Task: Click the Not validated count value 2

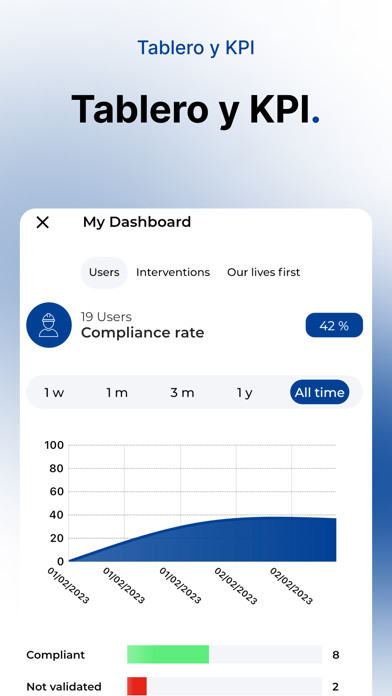Action: click(336, 687)
